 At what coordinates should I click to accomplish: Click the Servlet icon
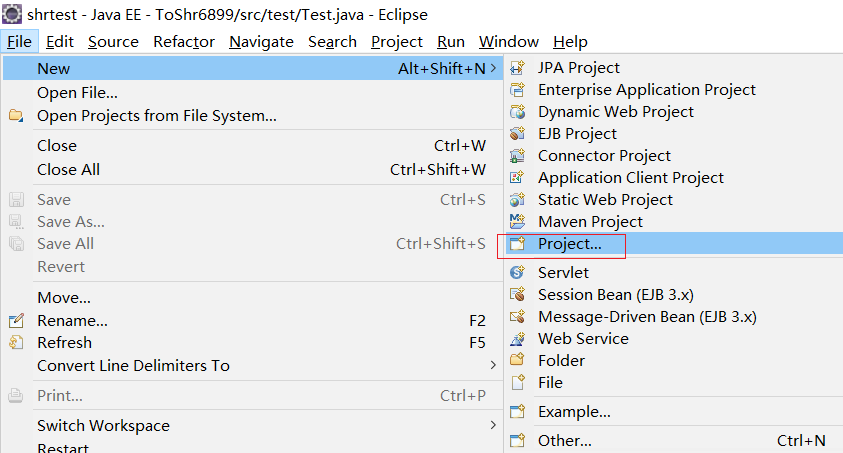point(517,273)
